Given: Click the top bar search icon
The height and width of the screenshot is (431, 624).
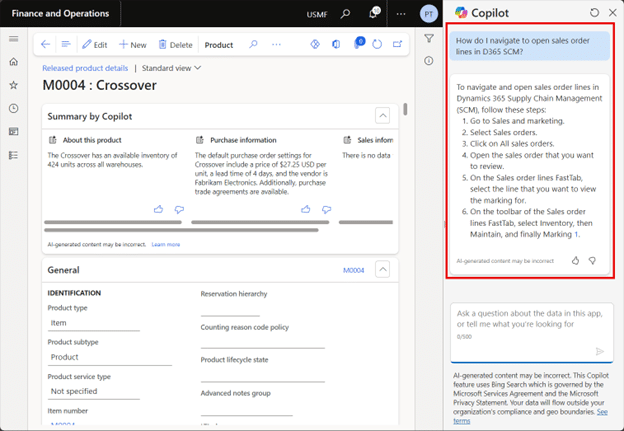Looking at the screenshot, I should (345, 14).
